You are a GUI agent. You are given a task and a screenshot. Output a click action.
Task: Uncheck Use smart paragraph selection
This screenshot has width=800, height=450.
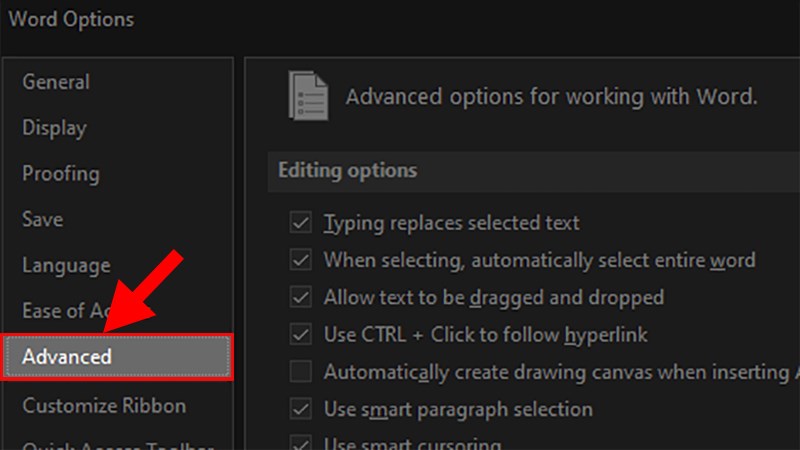point(300,409)
